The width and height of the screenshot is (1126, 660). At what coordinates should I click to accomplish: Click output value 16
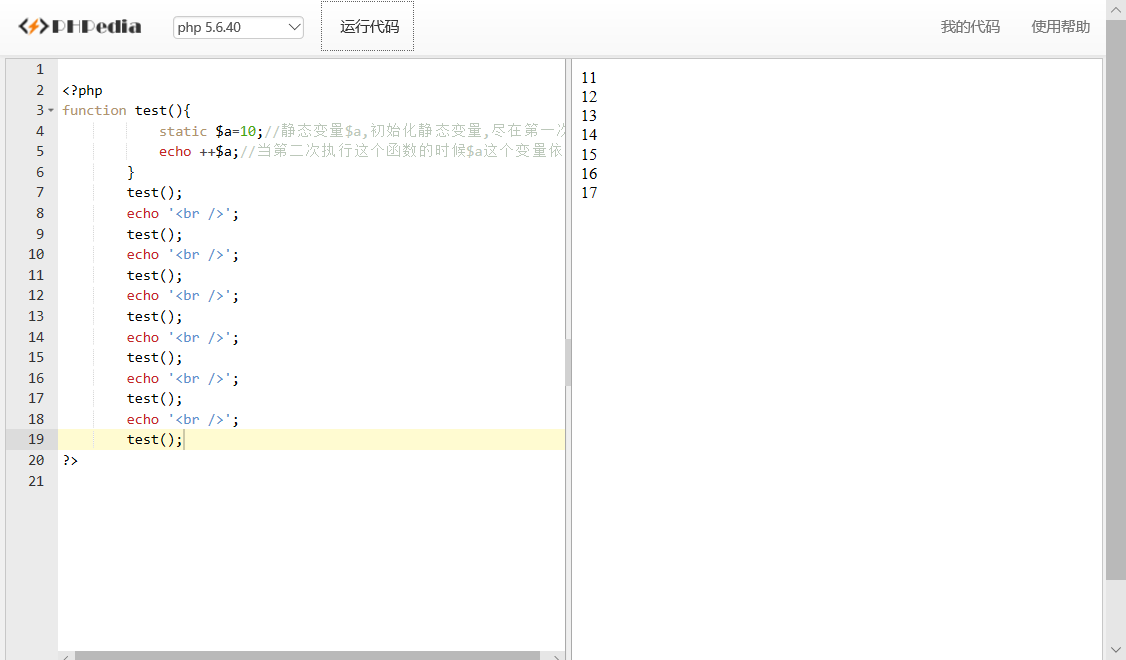coord(589,174)
